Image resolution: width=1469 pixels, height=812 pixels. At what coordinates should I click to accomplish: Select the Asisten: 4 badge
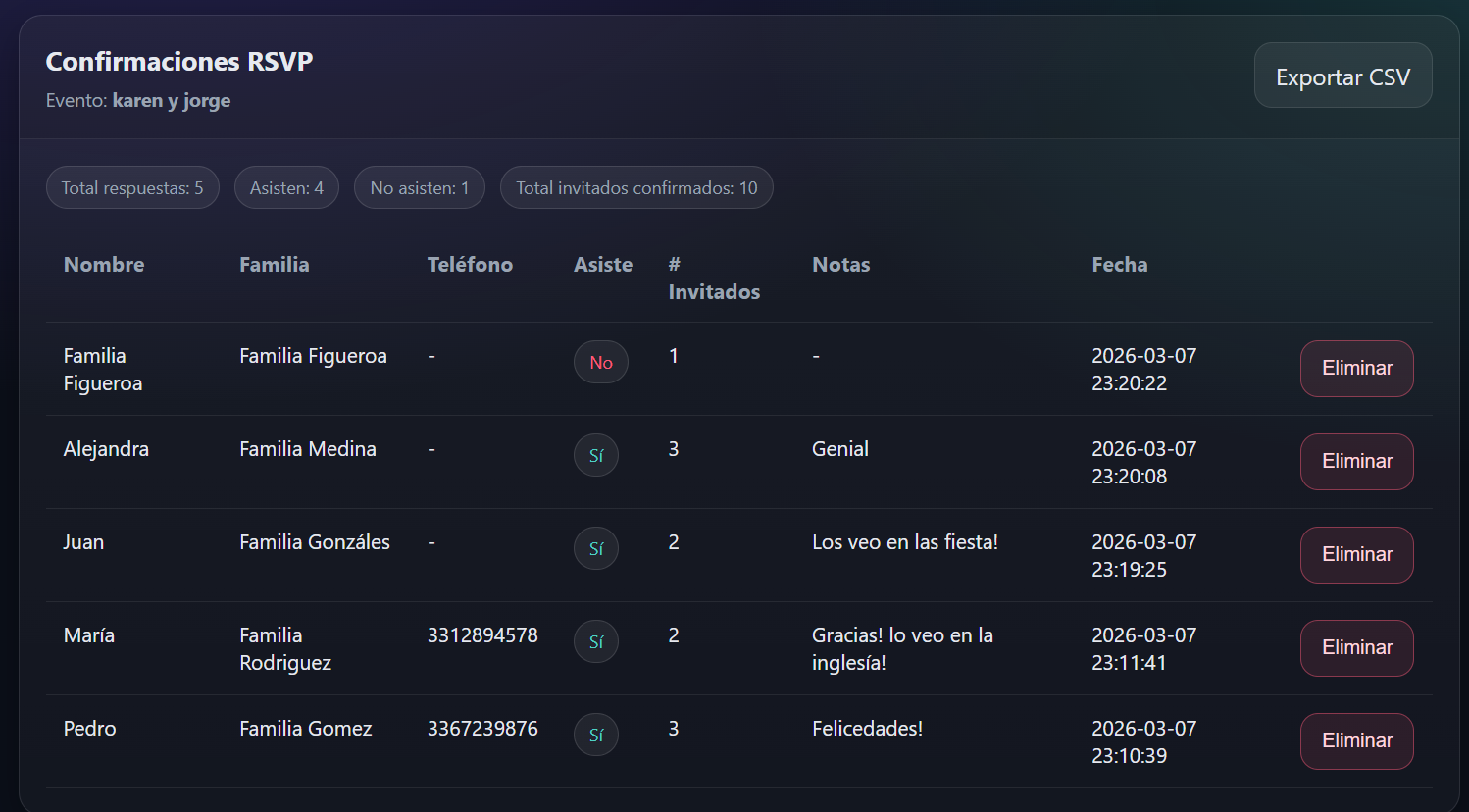[x=286, y=188]
